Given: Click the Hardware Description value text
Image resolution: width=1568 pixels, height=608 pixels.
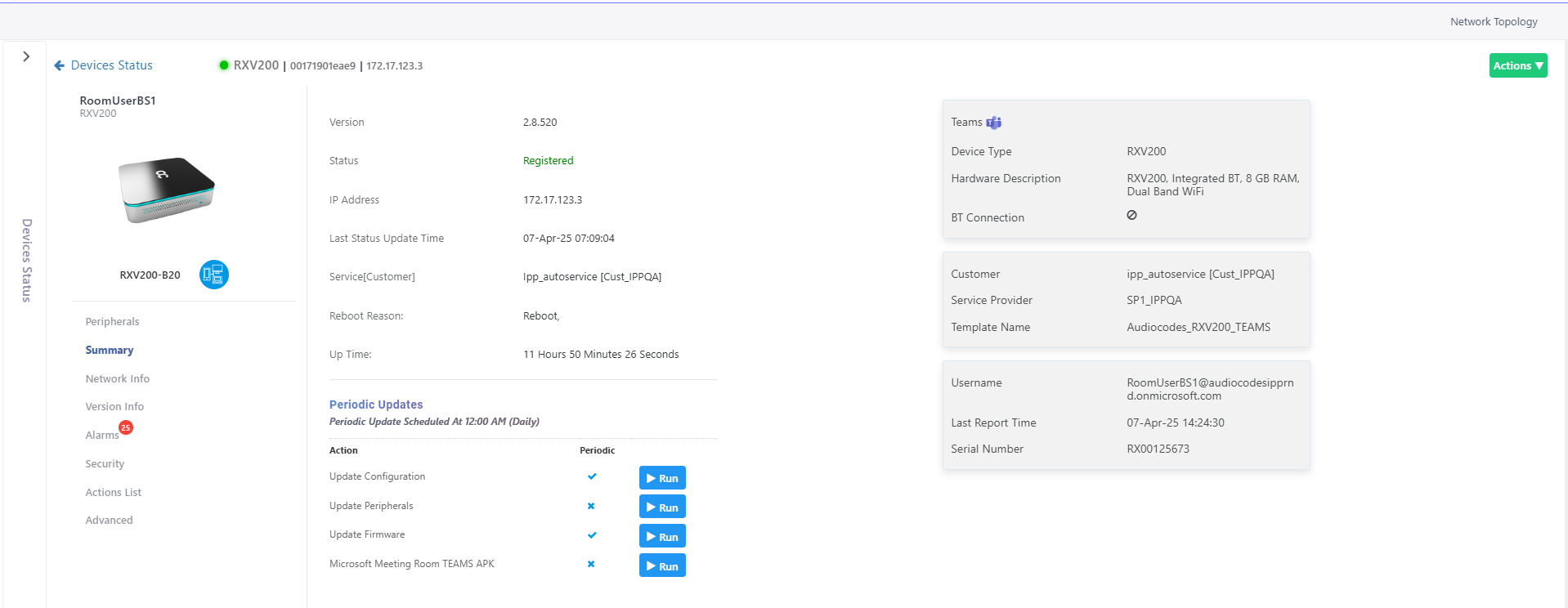Looking at the screenshot, I should 1213,185.
